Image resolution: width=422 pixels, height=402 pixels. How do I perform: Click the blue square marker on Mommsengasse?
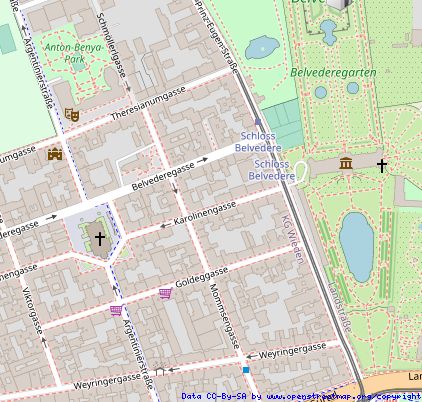click(246, 370)
